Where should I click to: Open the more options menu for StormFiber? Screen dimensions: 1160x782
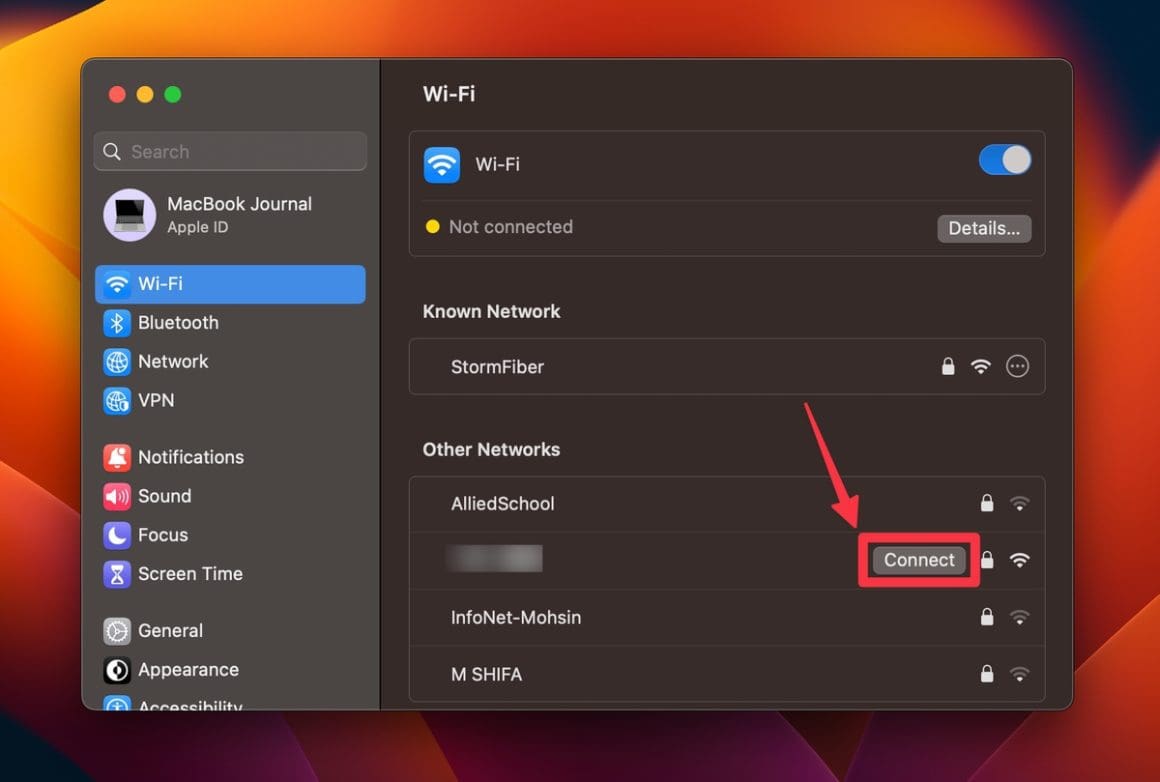1017,366
